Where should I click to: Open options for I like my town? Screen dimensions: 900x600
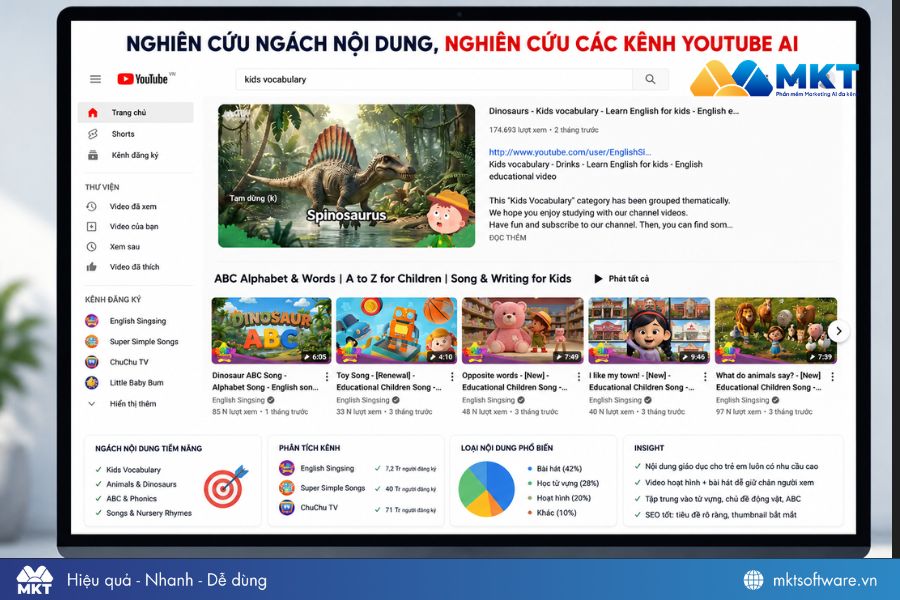[705, 376]
